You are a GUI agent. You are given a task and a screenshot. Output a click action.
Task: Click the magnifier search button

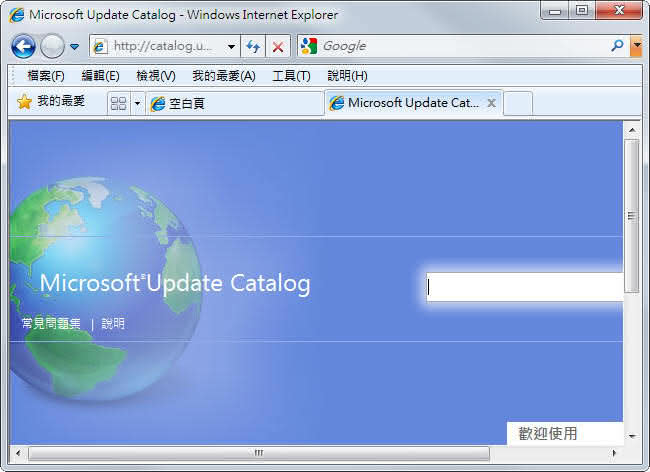(617, 46)
